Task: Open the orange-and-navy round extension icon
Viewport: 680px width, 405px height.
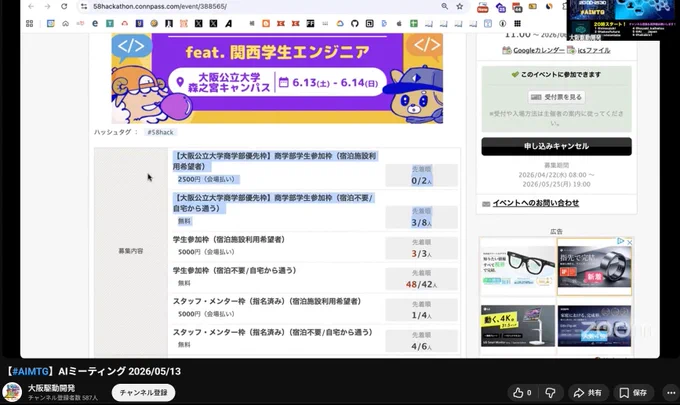Action: pos(549,7)
